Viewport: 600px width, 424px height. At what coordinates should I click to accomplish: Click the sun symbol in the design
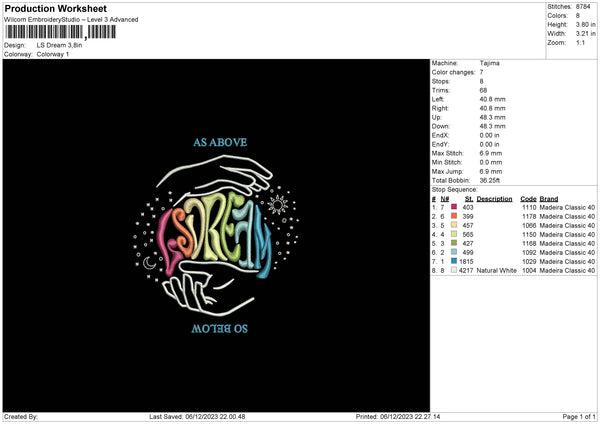coord(277,205)
